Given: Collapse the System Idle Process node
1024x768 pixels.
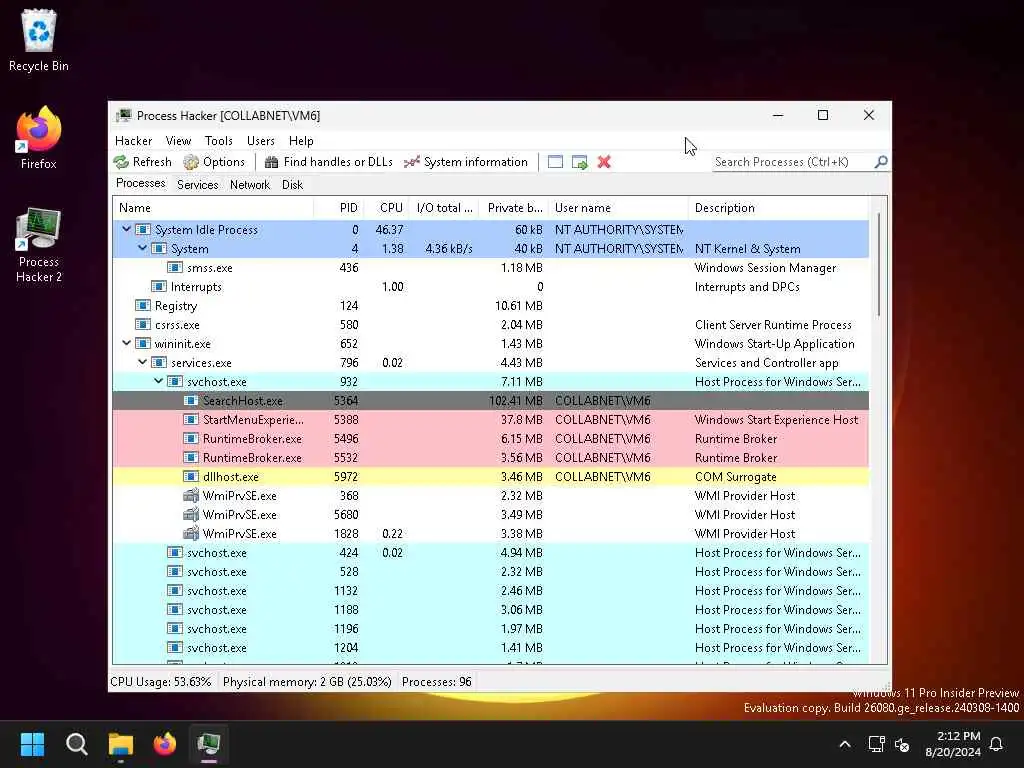Looking at the screenshot, I should coord(127,229).
